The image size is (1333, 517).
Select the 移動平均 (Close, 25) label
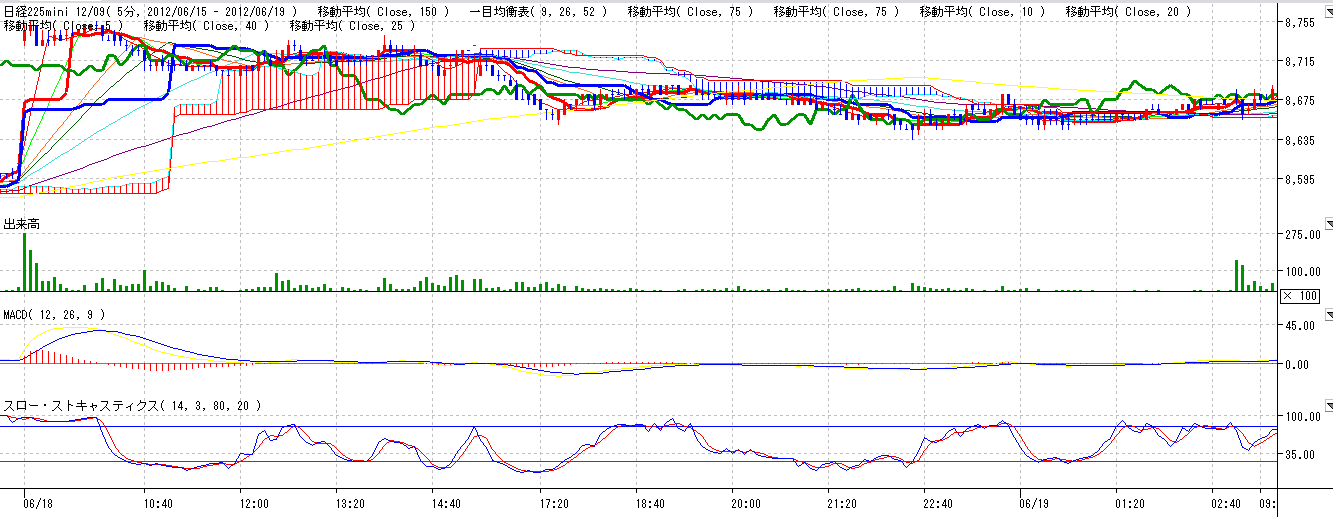(x=352, y=25)
